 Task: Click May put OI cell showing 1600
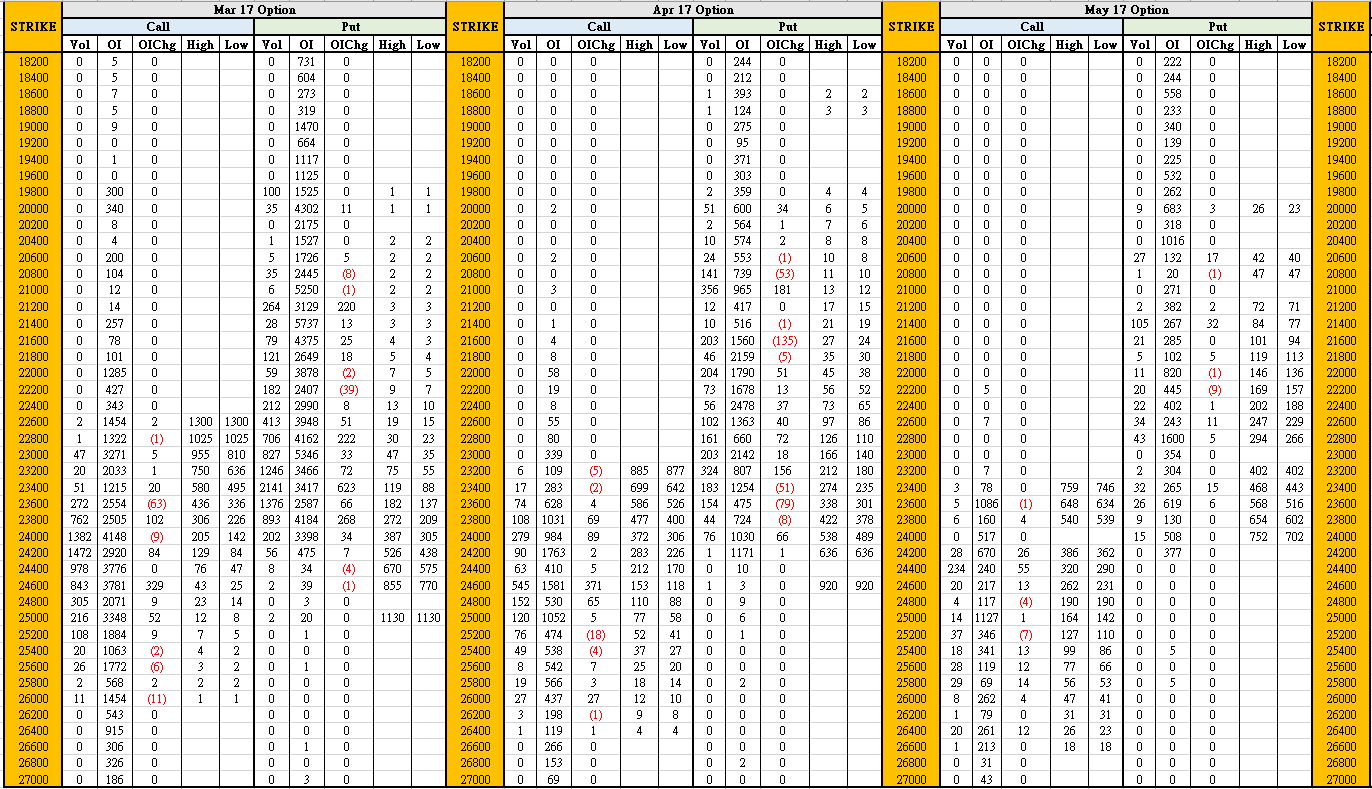point(1172,437)
